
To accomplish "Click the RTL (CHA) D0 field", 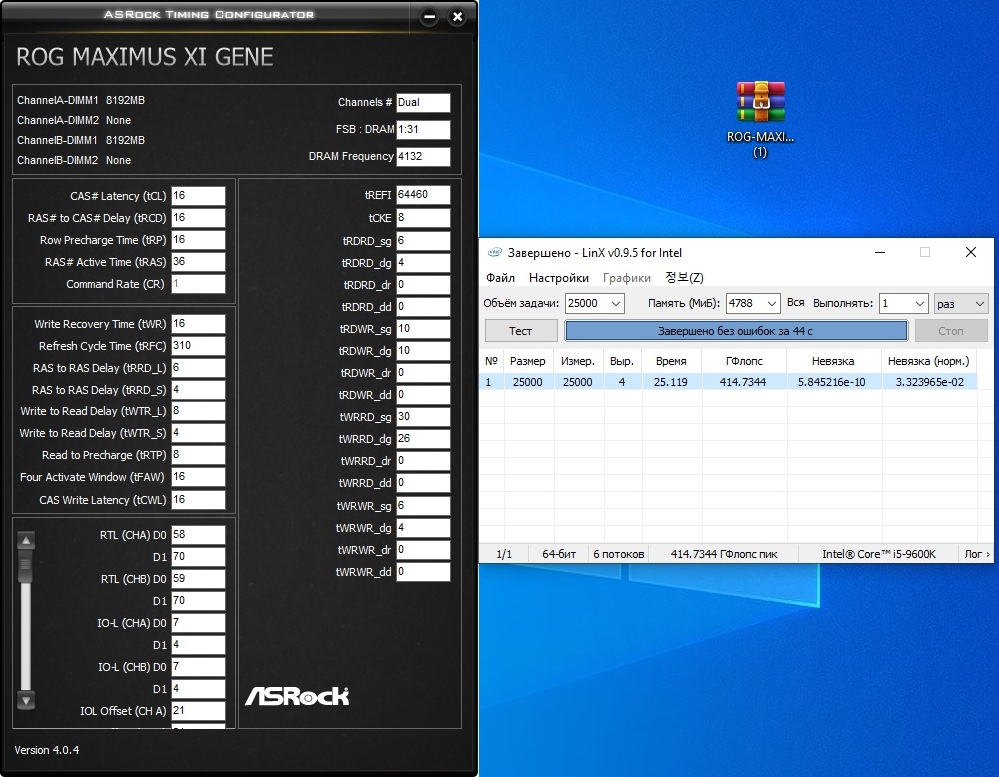I will coord(198,535).
